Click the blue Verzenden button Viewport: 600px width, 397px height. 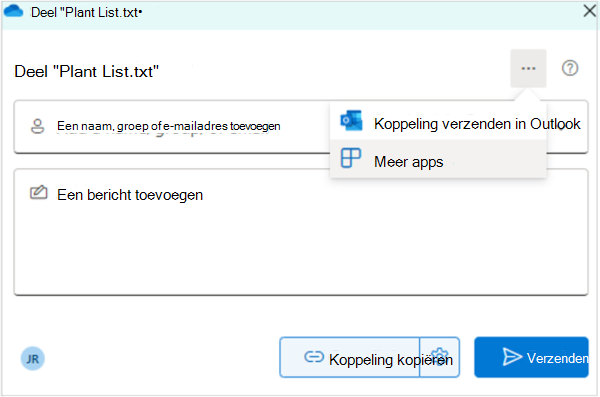point(531,357)
